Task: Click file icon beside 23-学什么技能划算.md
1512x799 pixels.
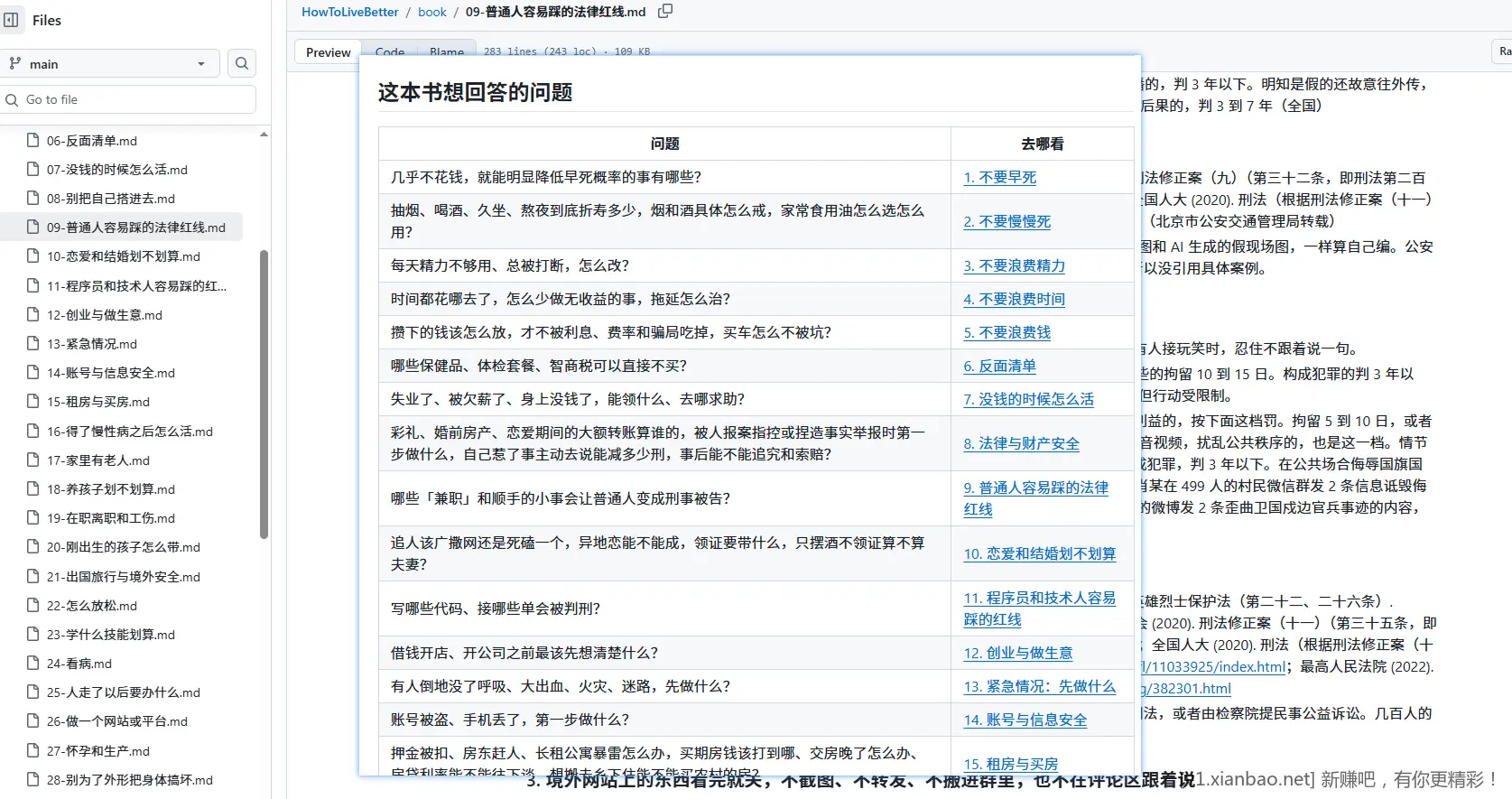Action: coord(33,634)
